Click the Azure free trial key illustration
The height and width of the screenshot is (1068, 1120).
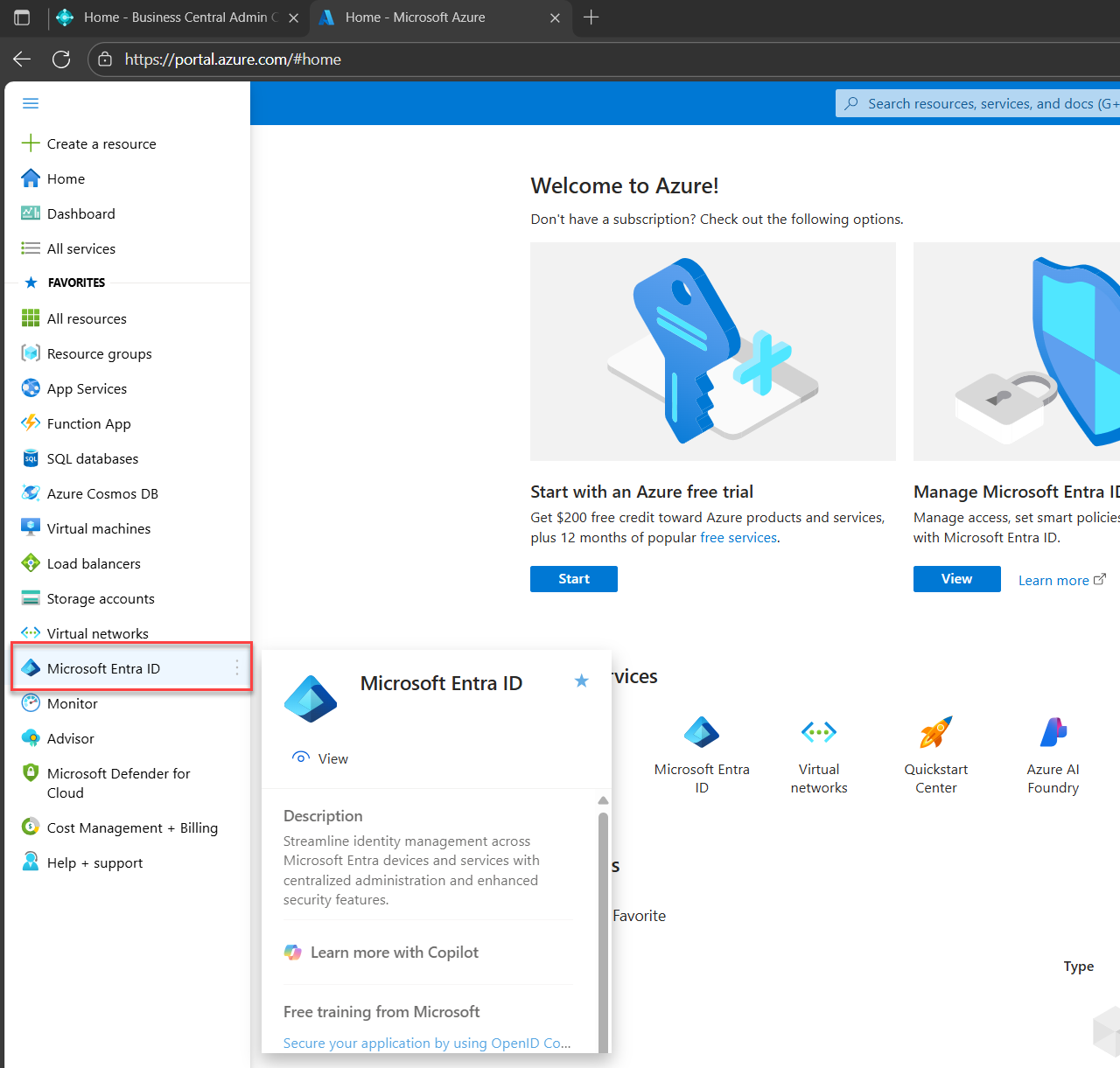point(713,352)
